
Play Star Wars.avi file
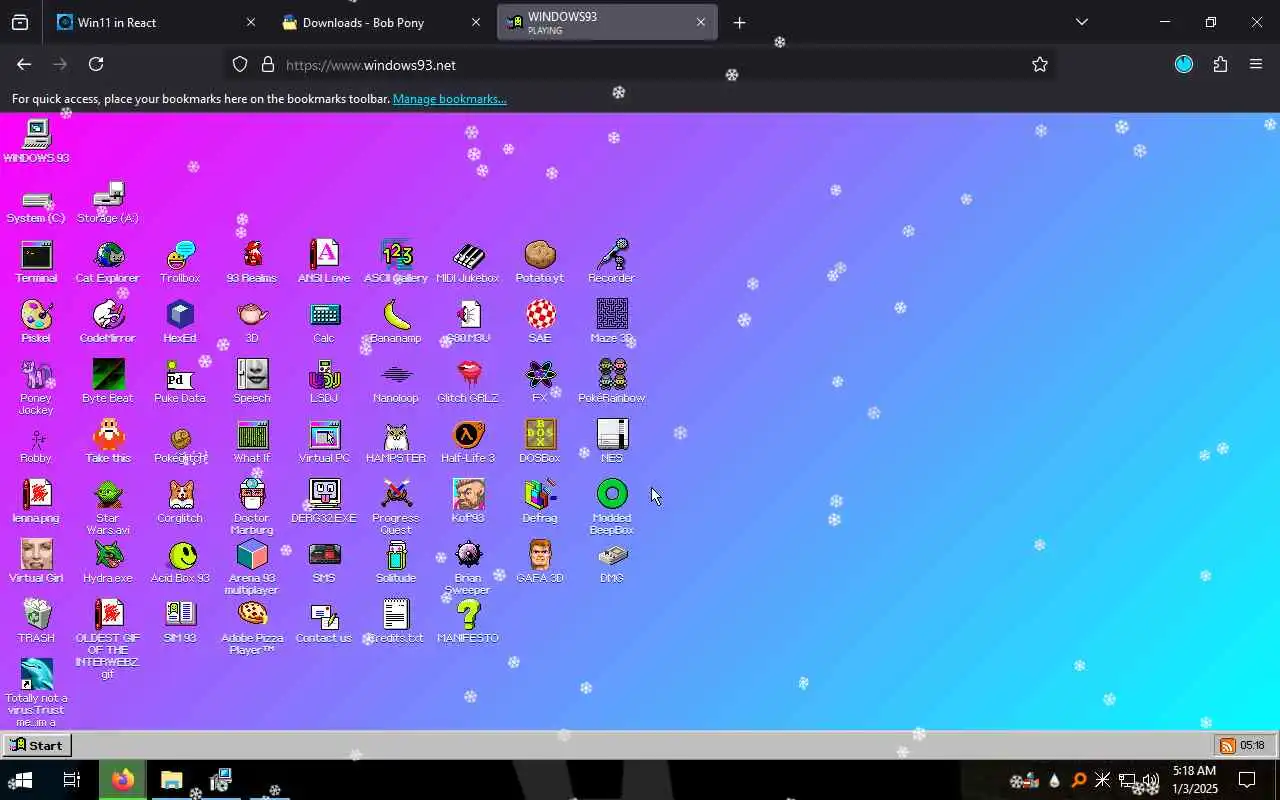(108, 508)
